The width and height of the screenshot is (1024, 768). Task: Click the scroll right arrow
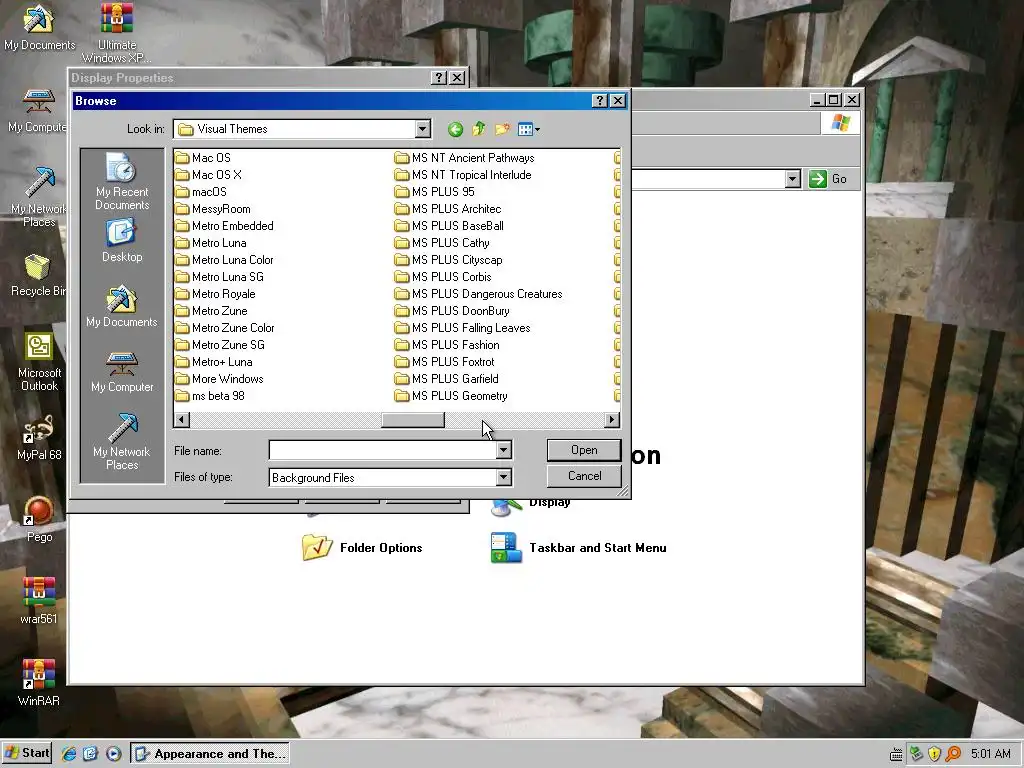click(612, 420)
